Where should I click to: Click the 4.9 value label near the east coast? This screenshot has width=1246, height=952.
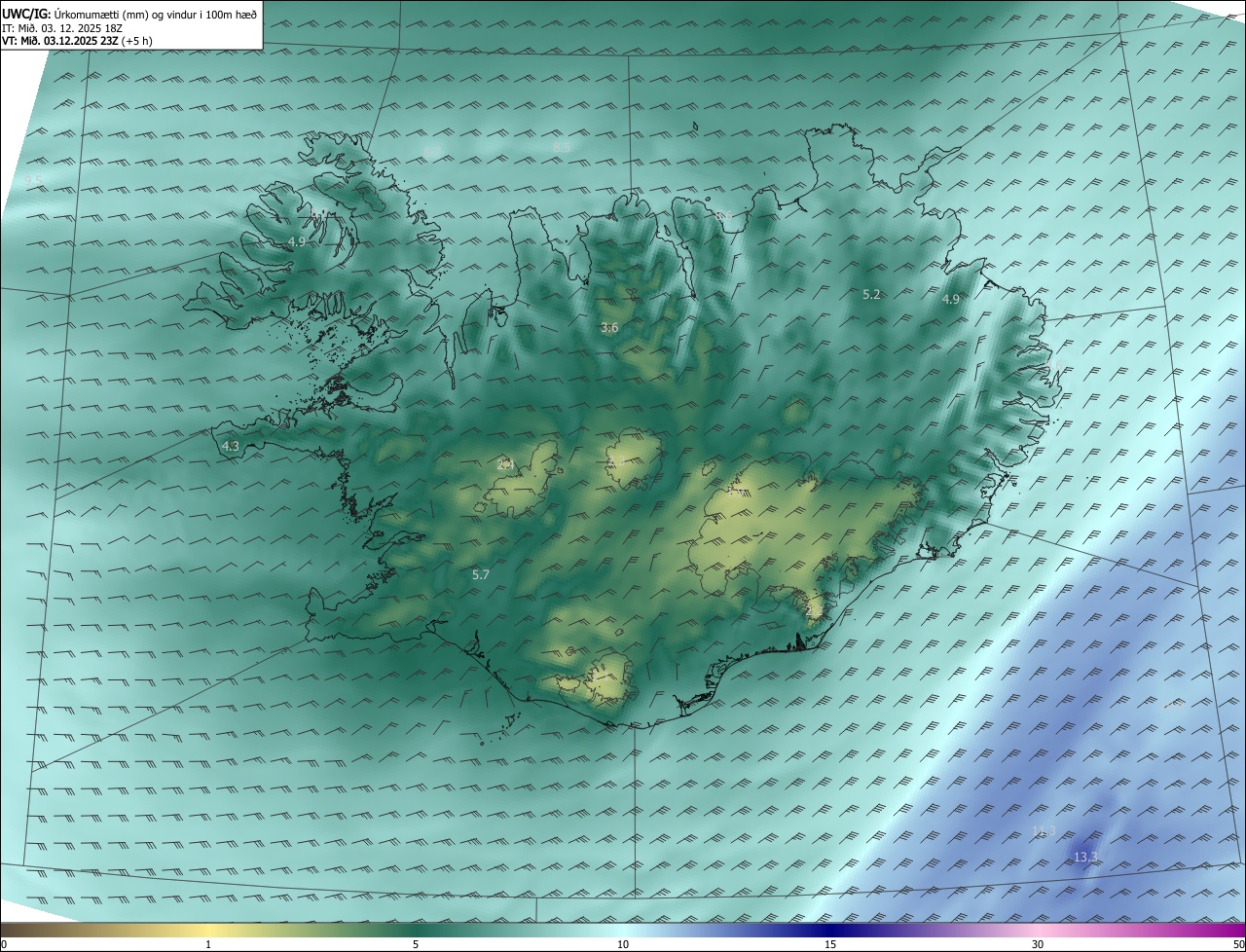[x=951, y=300]
